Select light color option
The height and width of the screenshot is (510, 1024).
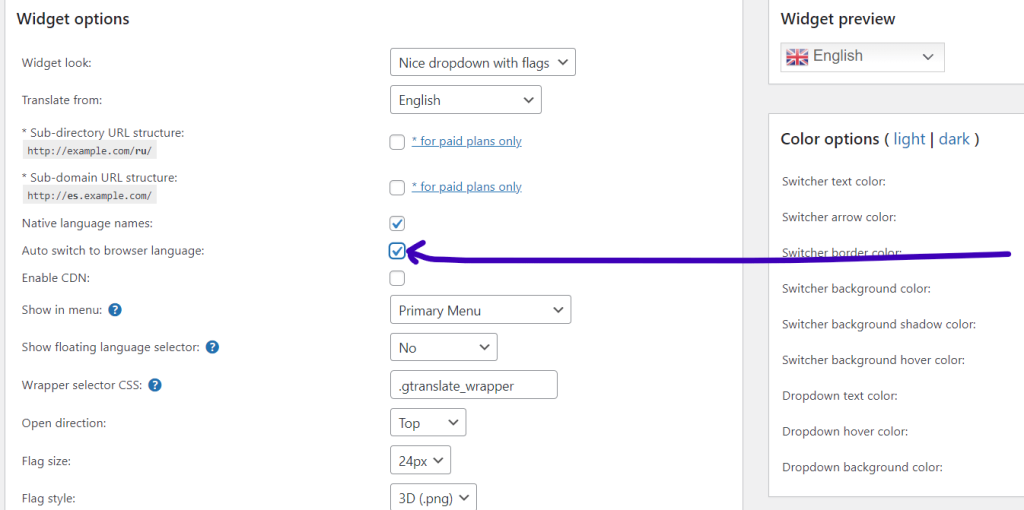click(x=909, y=139)
